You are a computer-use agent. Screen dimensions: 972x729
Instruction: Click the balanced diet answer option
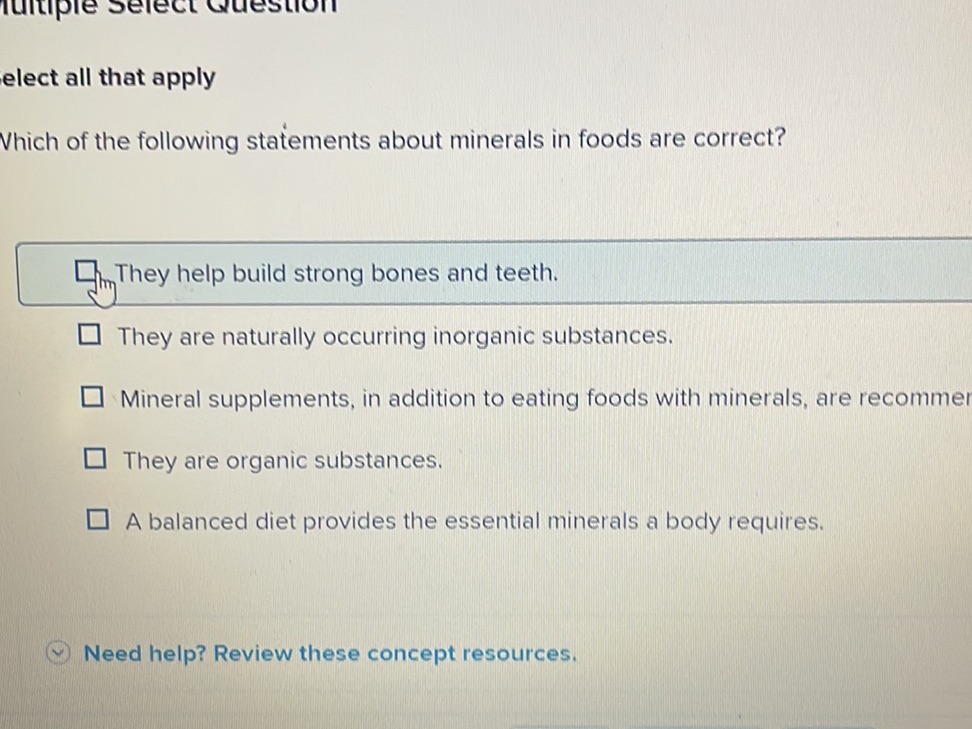pyautogui.click(x=472, y=519)
